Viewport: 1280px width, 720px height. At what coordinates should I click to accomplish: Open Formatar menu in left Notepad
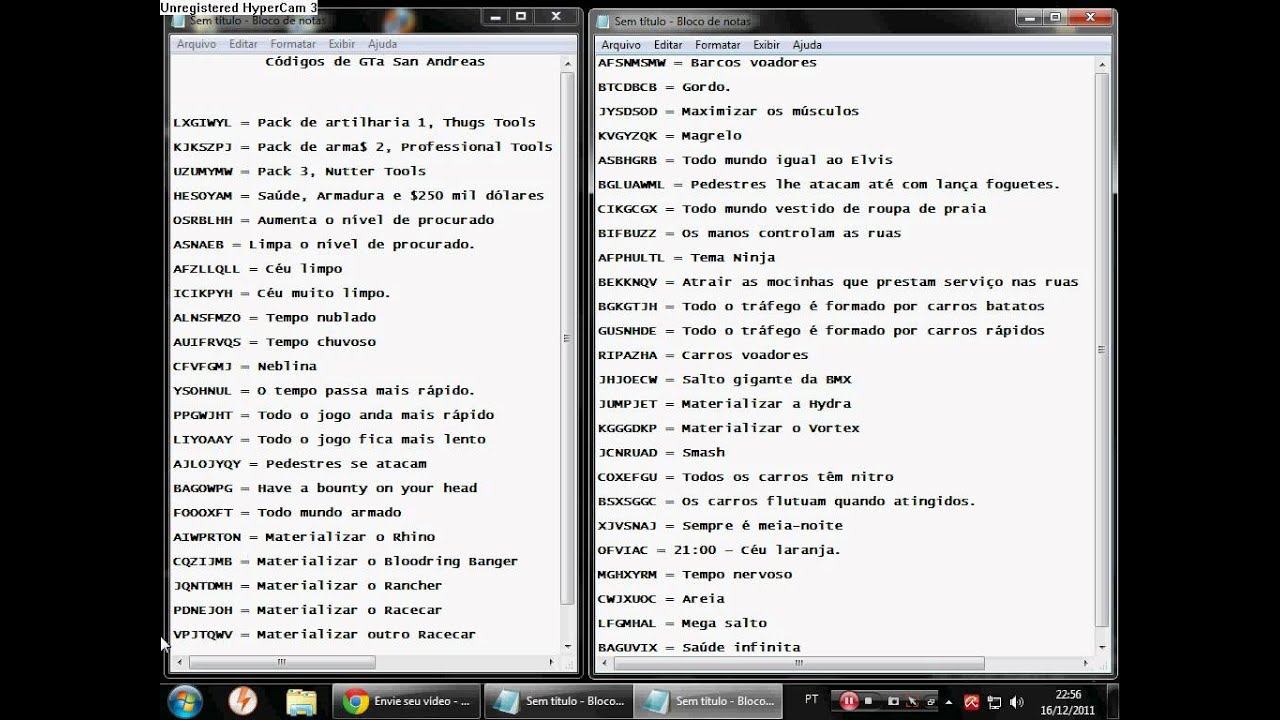click(x=293, y=44)
